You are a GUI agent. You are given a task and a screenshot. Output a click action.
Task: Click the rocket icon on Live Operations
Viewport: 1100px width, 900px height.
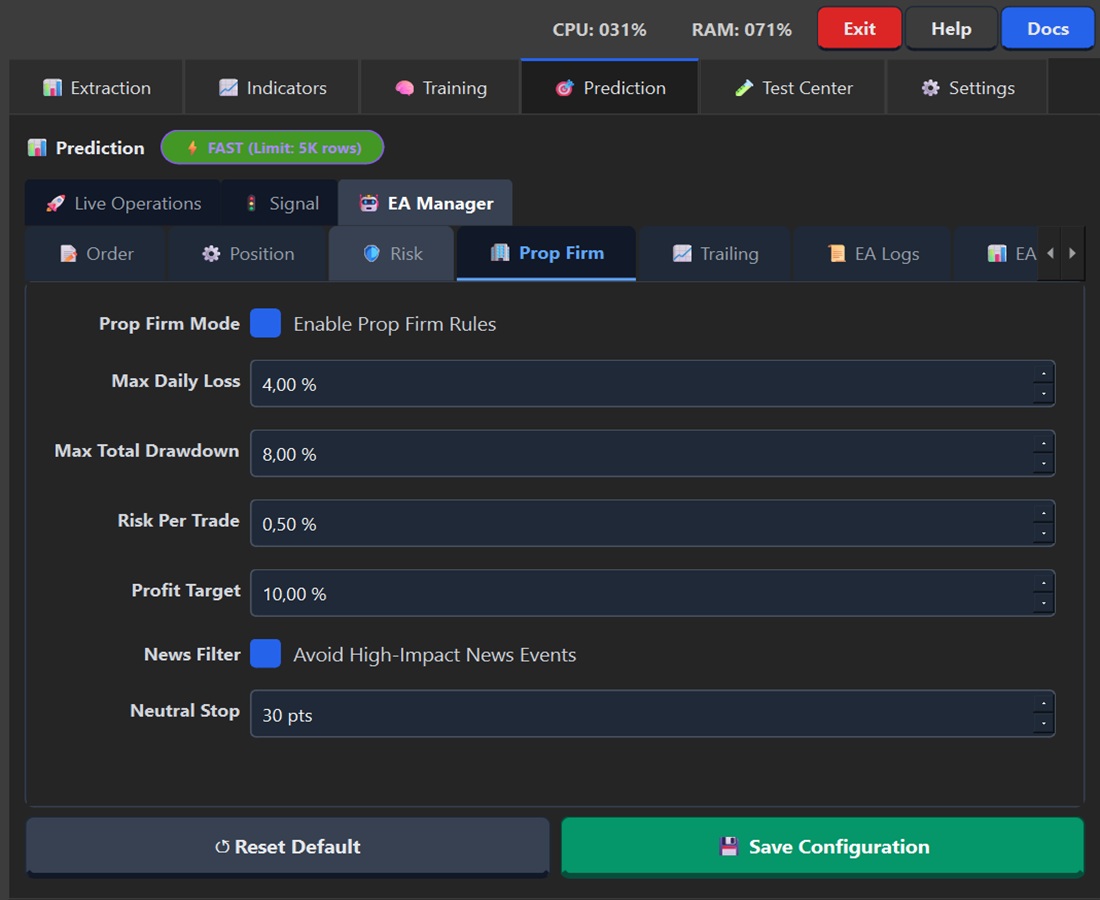point(56,204)
